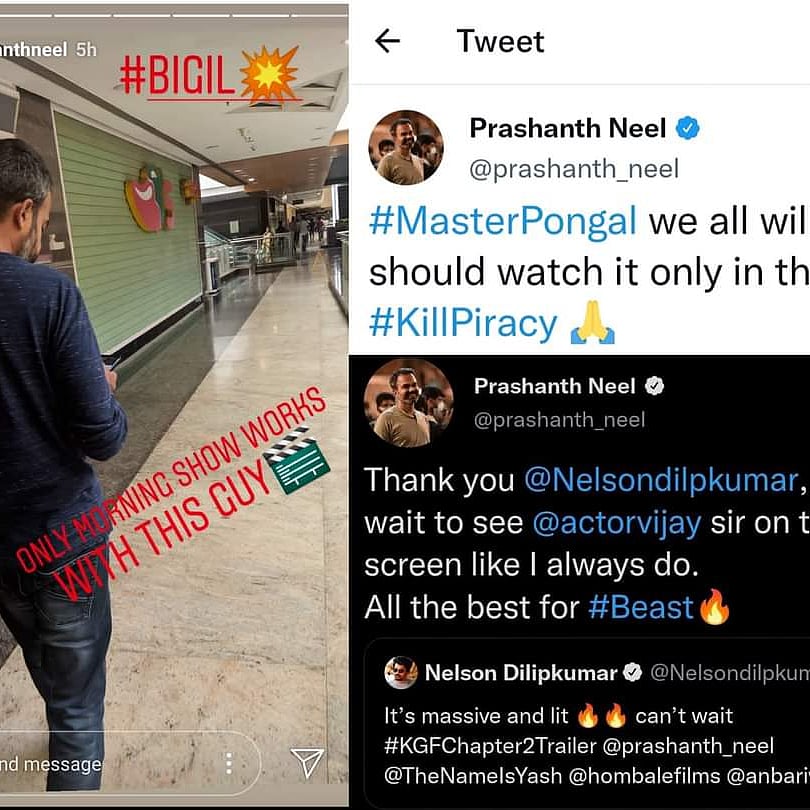810x810 pixels.
Task: Open the #KGFChapter2Trailer hashtag
Action: pyautogui.click(x=490, y=745)
